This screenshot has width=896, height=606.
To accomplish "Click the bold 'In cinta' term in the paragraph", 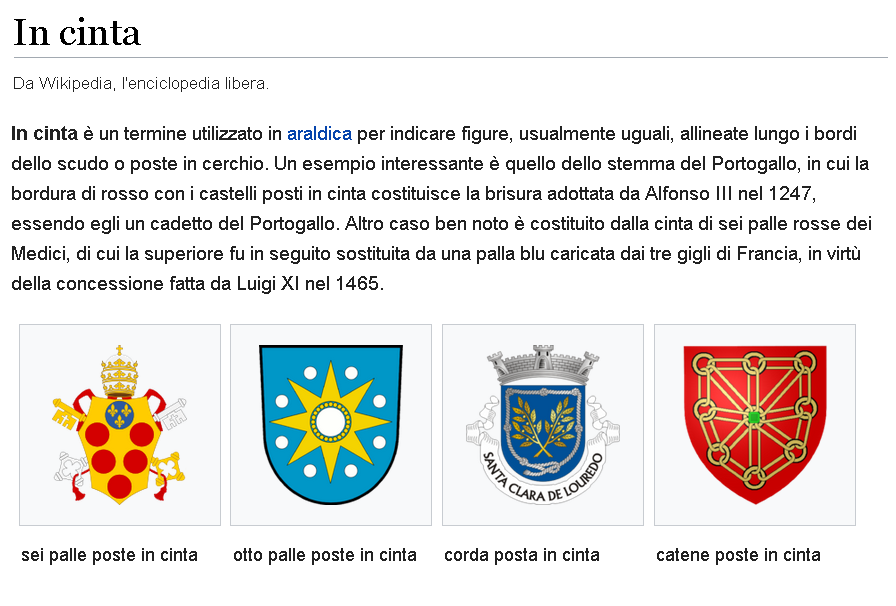I will point(45,134).
